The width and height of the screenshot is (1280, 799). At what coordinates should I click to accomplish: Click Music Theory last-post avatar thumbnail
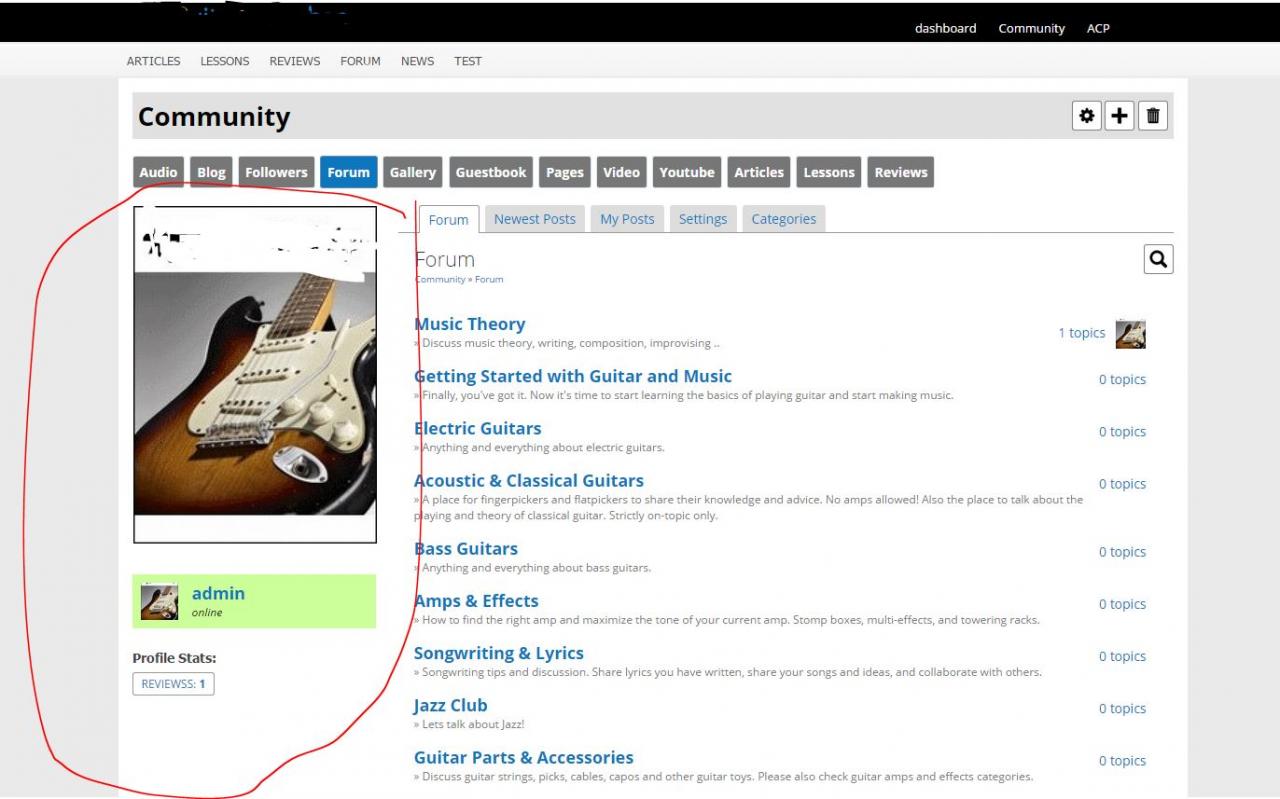coord(1130,334)
